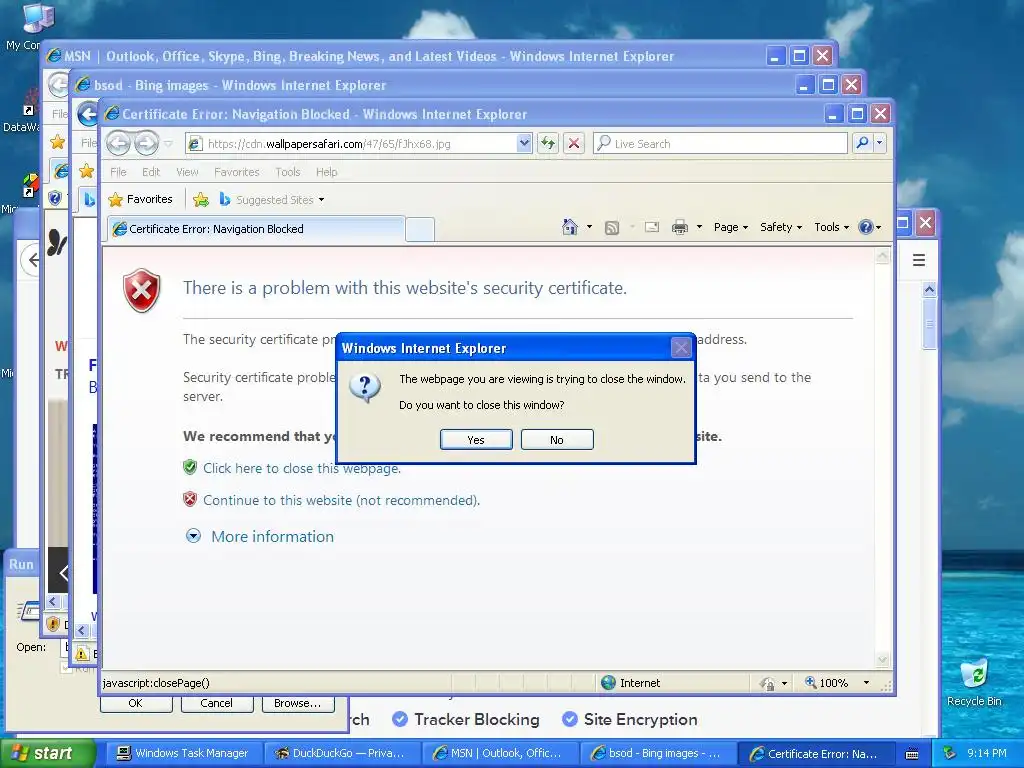Click the Site Encryption checkmark item

click(630, 719)
